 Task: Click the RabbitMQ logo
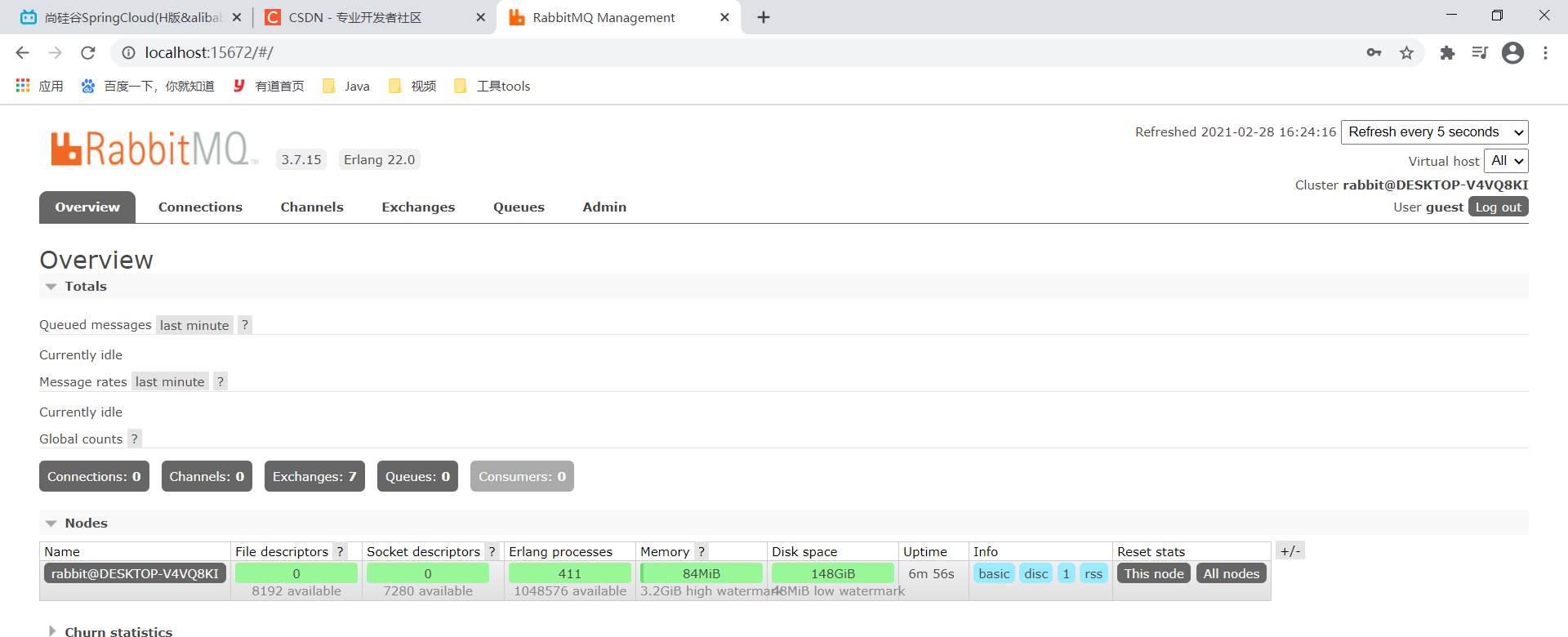tap(154, 149)
